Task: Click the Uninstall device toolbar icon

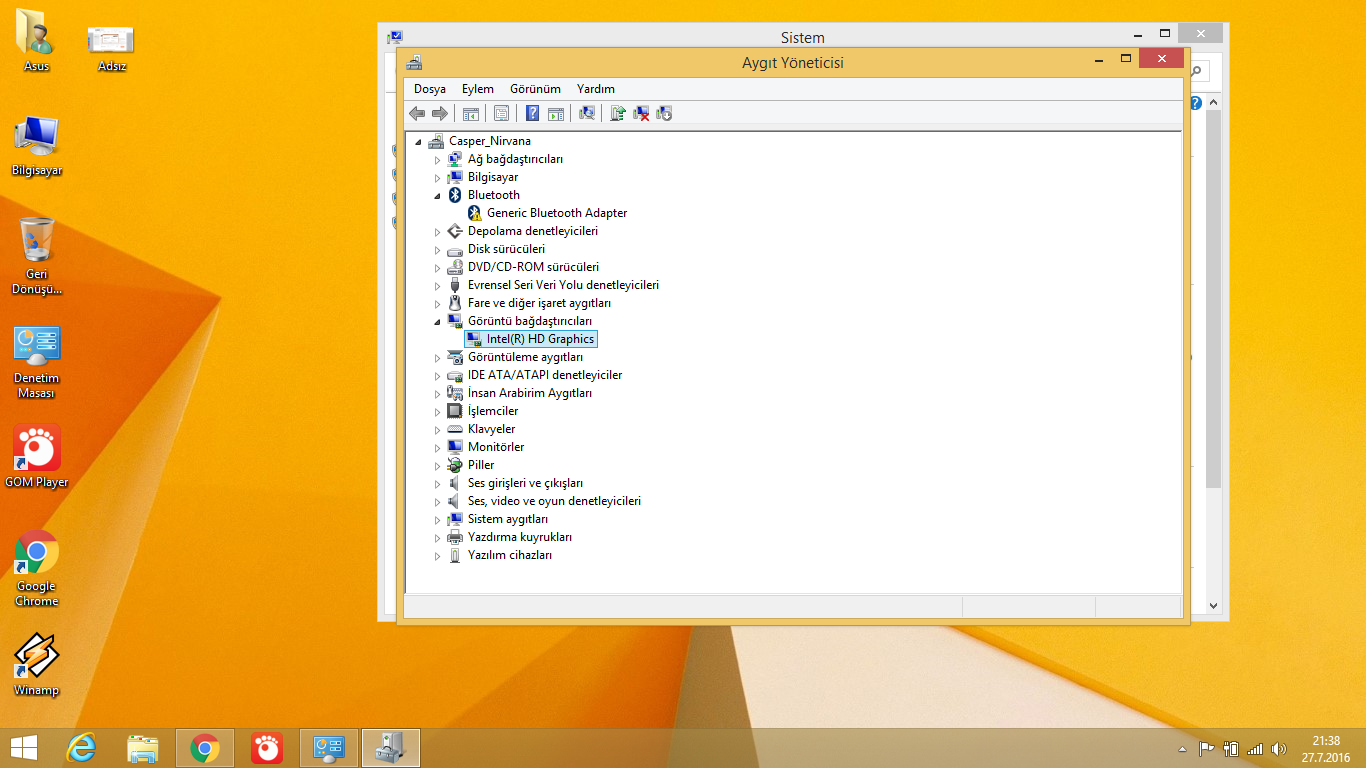Action: pos(642,113)
